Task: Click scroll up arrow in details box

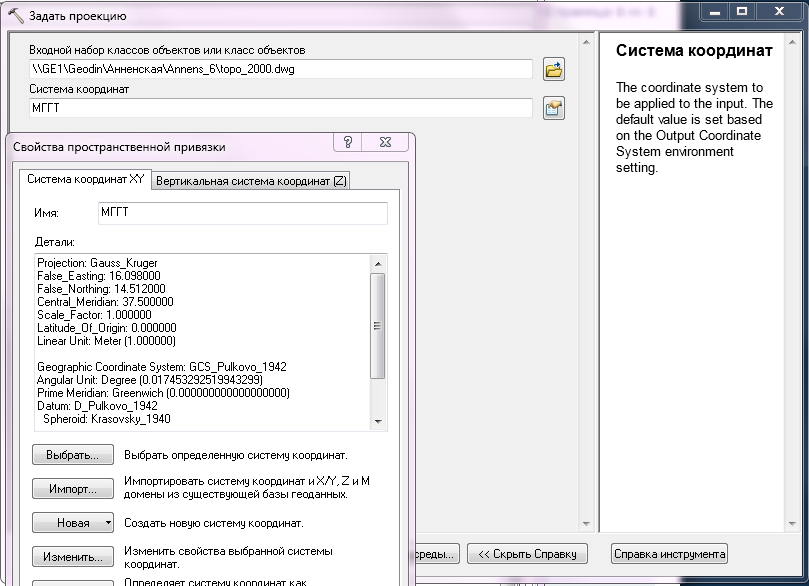Action: click(x=377, y=264)
